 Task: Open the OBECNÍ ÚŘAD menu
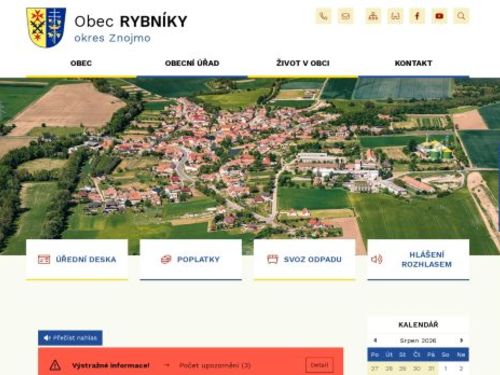coord(192,63)
